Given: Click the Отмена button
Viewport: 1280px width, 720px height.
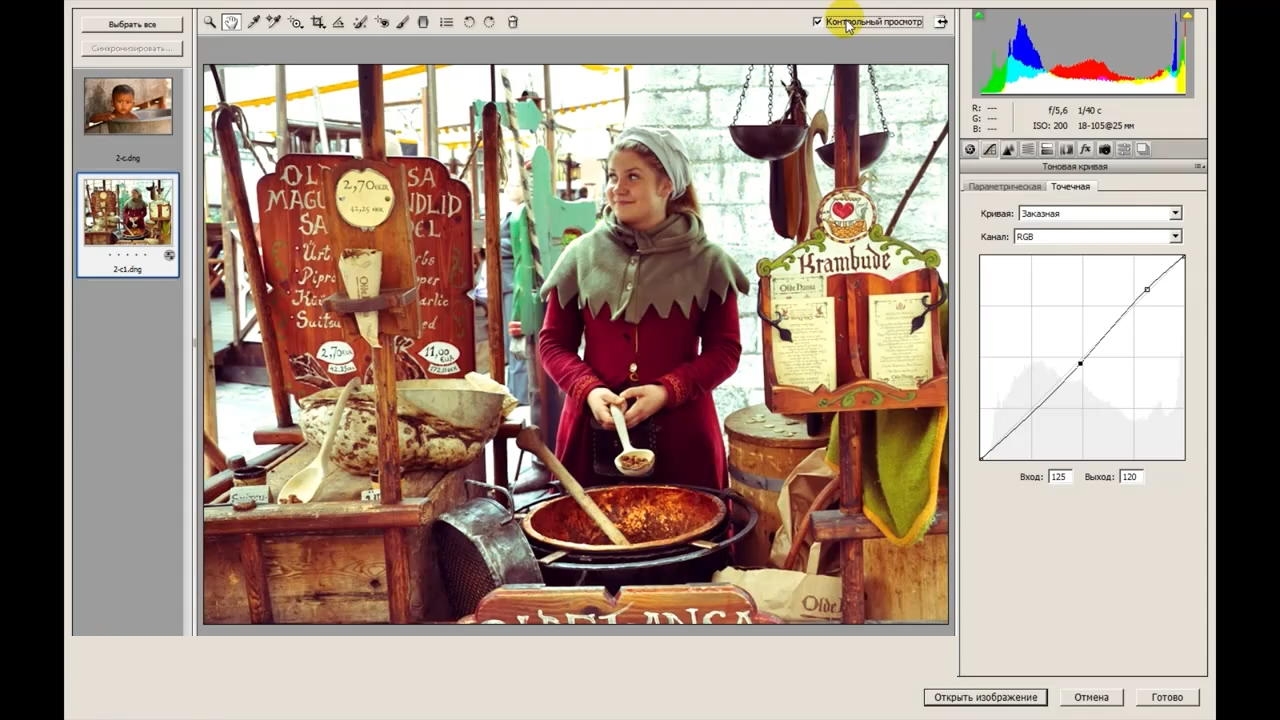Looking at the screenshot, I should (x=1091, y=697).
